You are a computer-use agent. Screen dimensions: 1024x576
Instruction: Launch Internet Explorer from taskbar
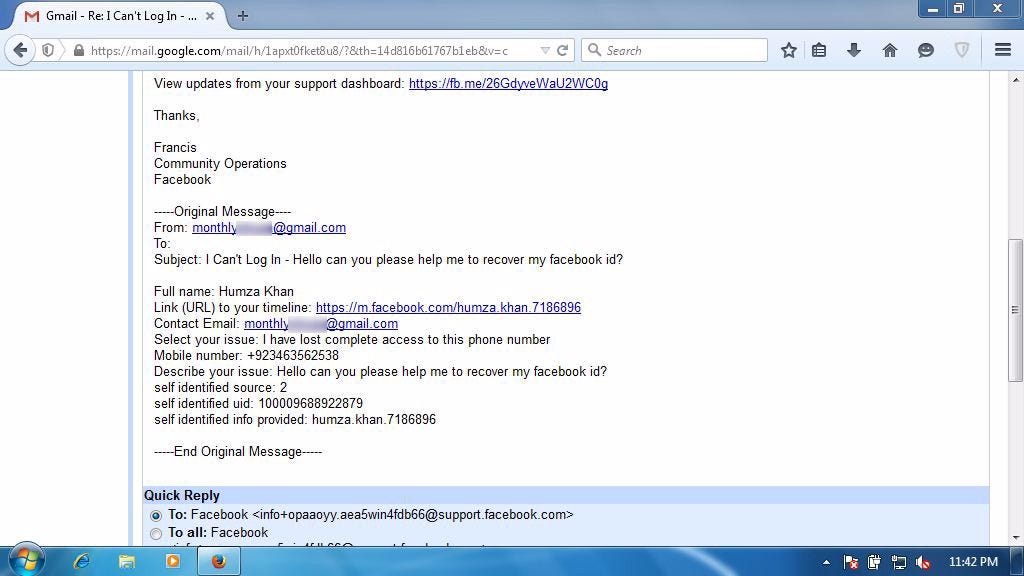(81, 561)
